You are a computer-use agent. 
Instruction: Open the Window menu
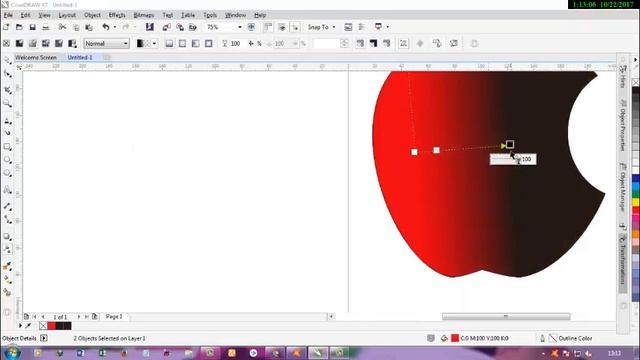[236, 15]
